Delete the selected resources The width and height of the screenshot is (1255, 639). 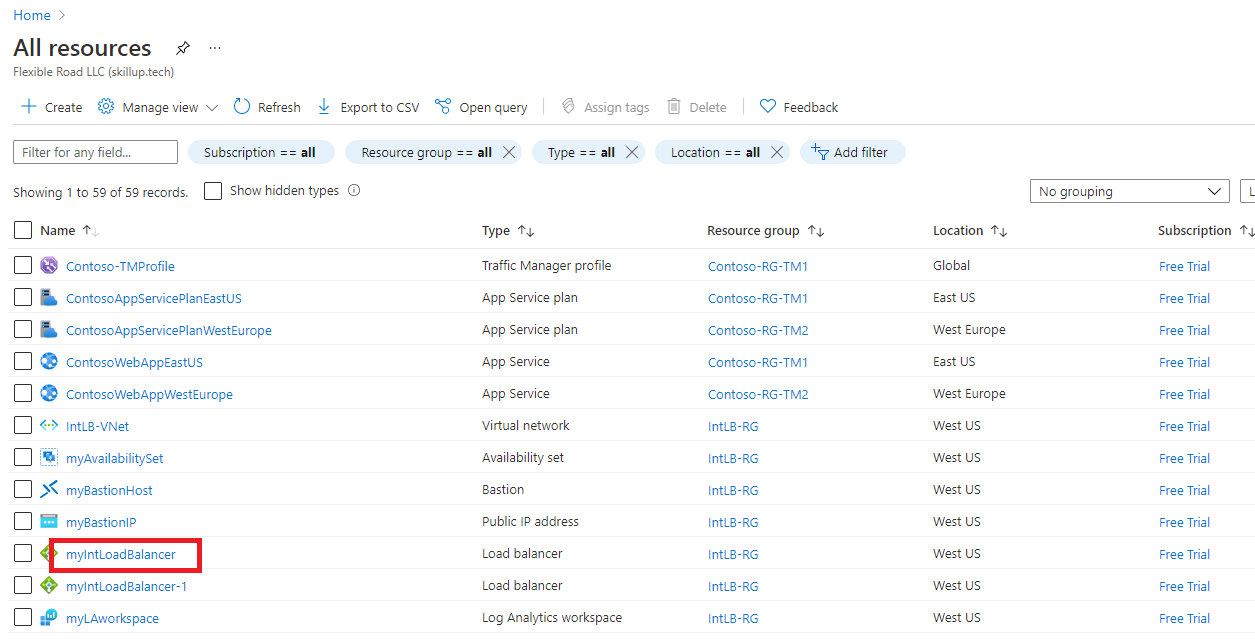click(x=696, y=106)
